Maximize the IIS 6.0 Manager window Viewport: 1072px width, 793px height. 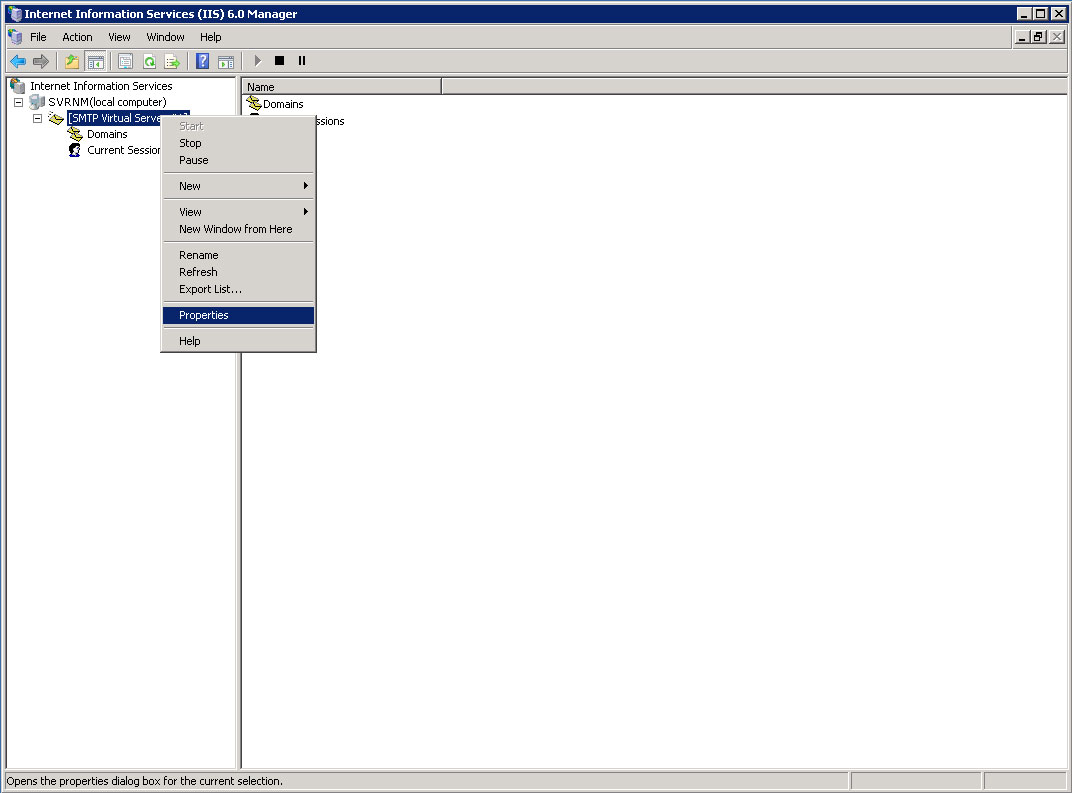(x=1040, y=14)
